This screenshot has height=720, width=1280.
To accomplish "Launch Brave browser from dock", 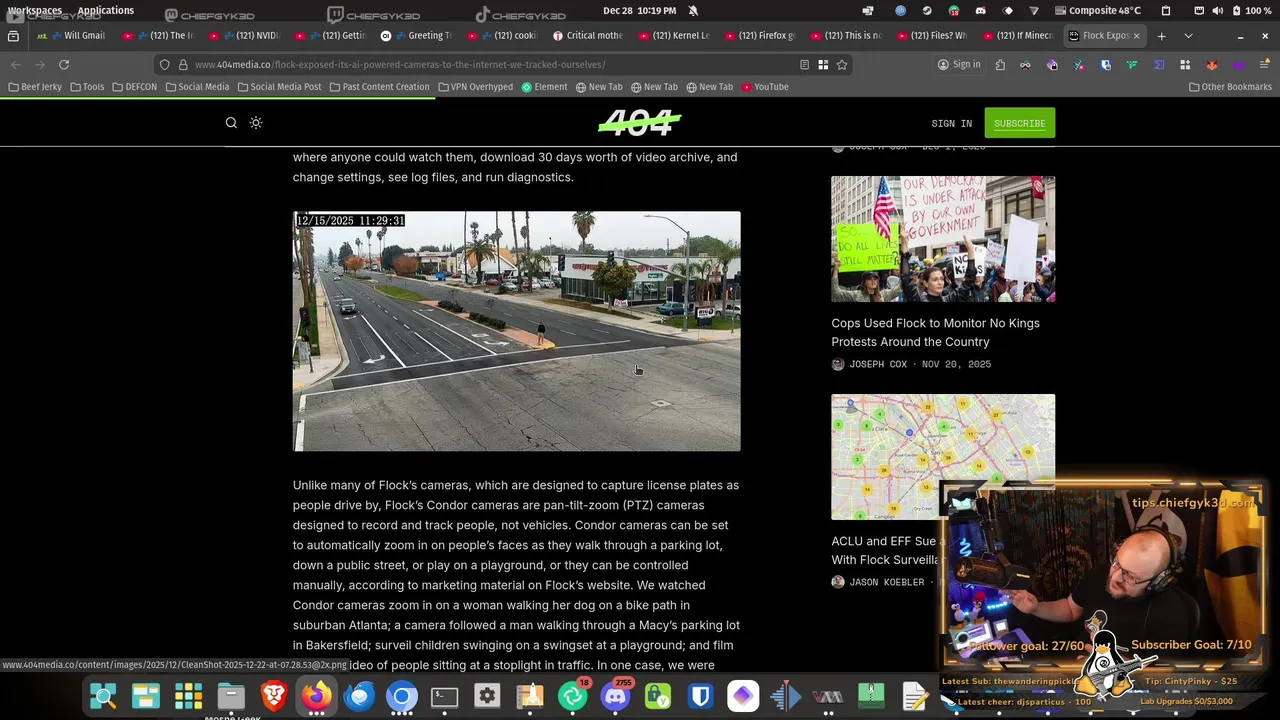I will (x=273, y=696).
